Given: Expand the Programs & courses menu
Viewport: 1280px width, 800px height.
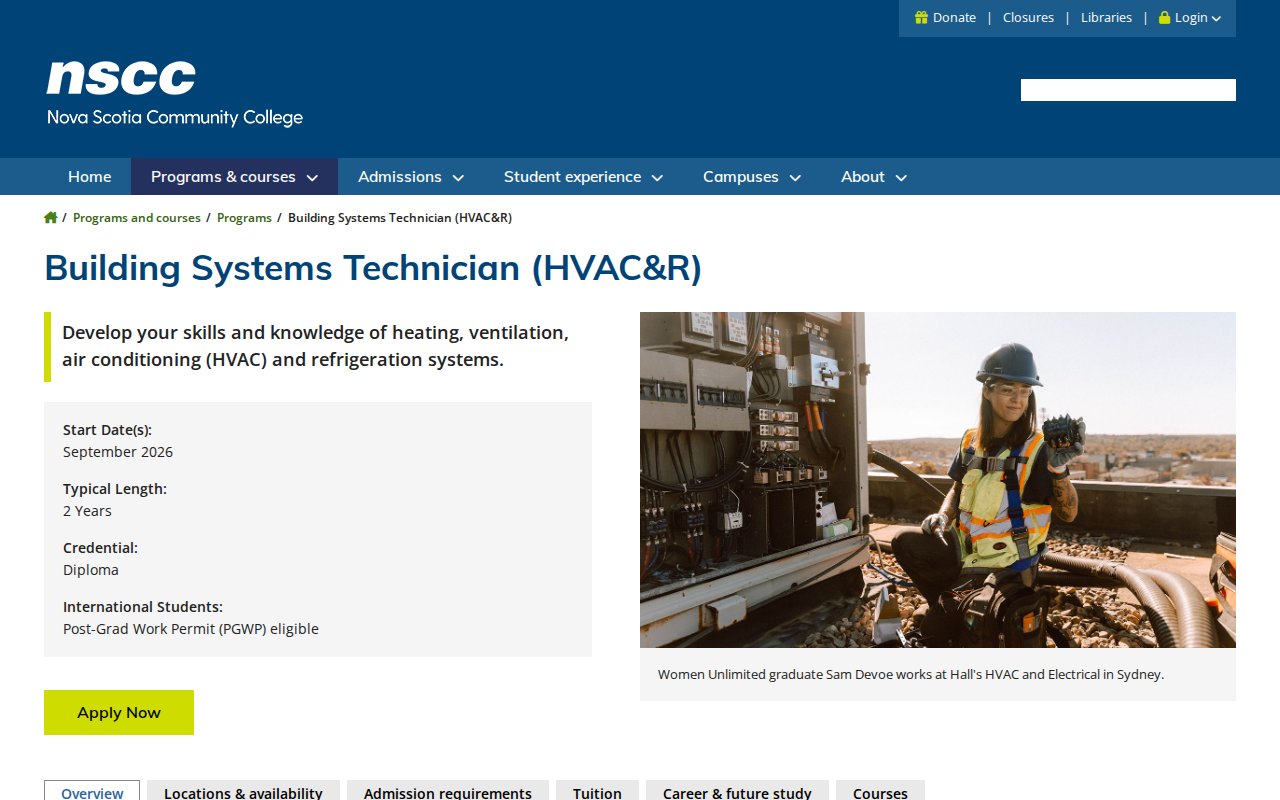Looking at the screenshot, I should [234, 177].
